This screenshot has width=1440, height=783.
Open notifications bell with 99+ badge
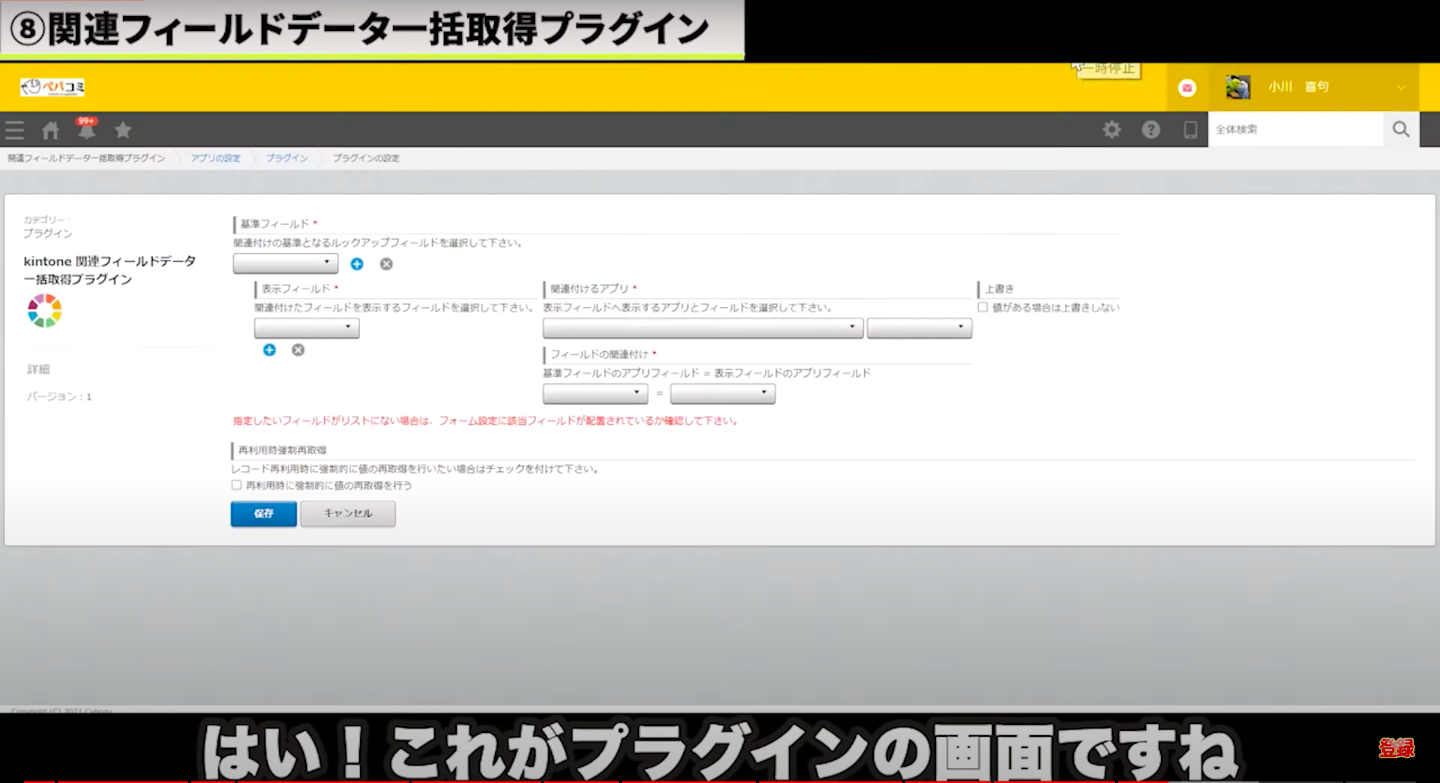[87, 130]
